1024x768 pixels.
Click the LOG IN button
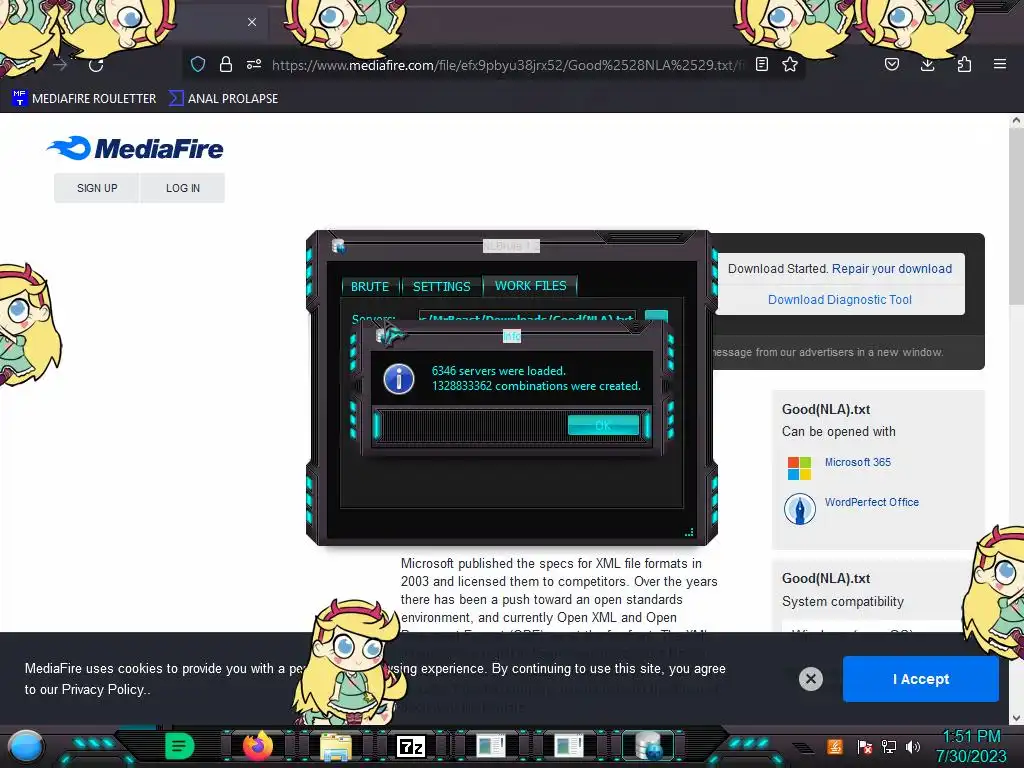click(x=183, y=188)
